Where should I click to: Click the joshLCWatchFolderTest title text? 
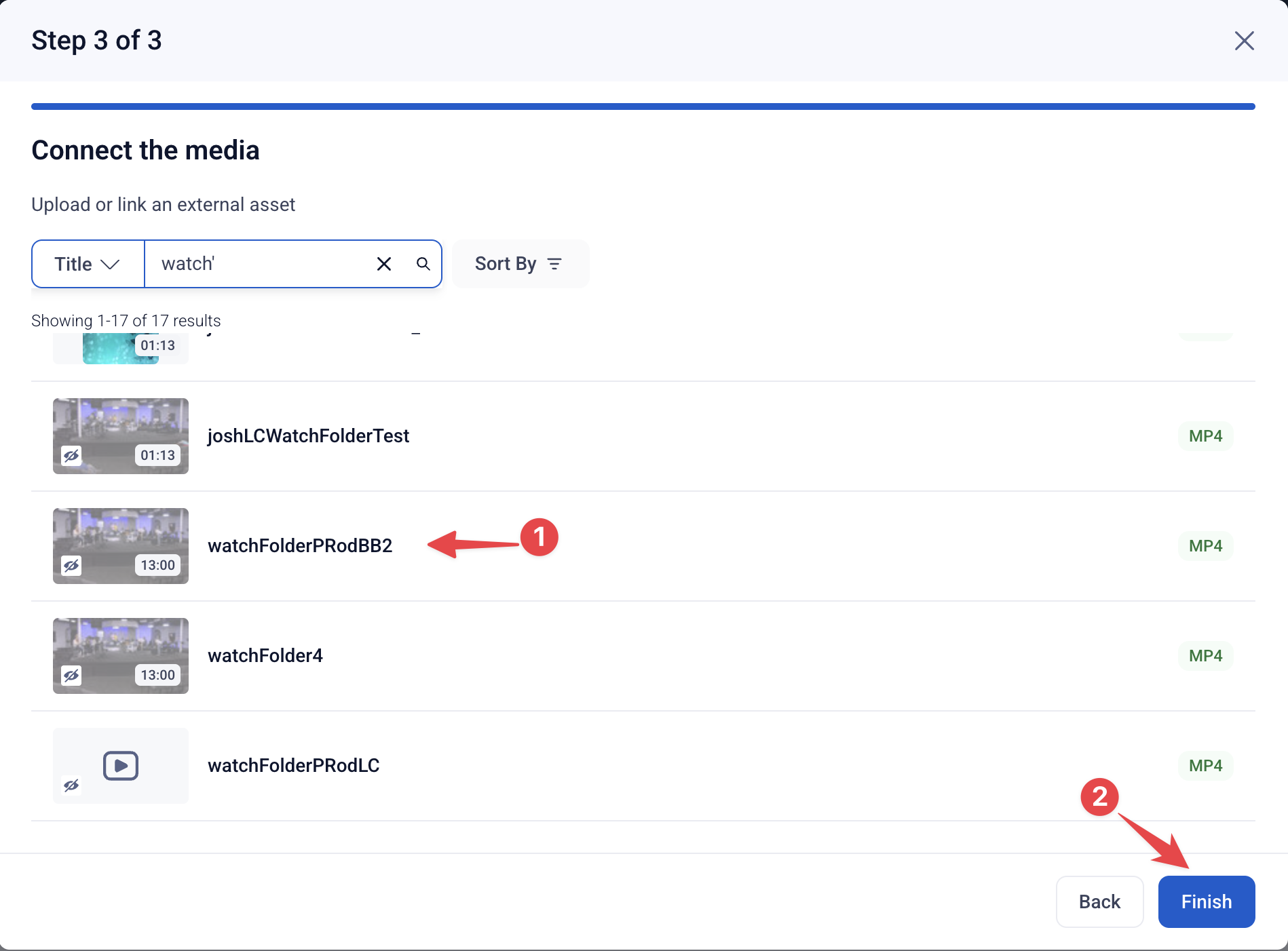[x=309, y=436]
